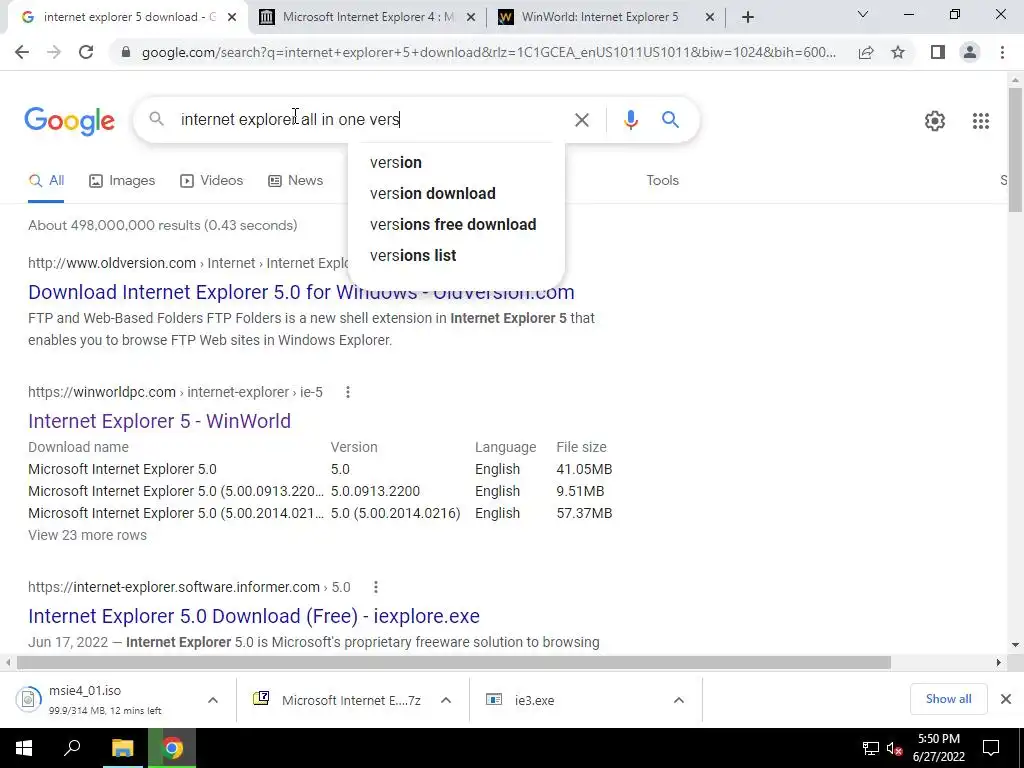Image resolution: width=1024 pixels, height=768 pixels.
Task: Click the Chrome taskbar icon
Action: tap(172, 748)
